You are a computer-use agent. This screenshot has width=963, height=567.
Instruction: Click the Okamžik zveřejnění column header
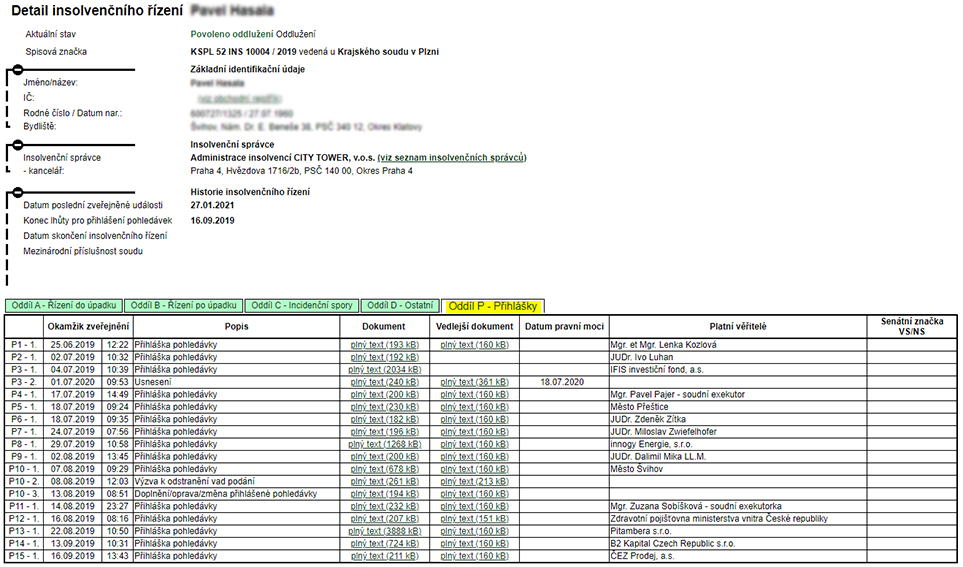88,326
